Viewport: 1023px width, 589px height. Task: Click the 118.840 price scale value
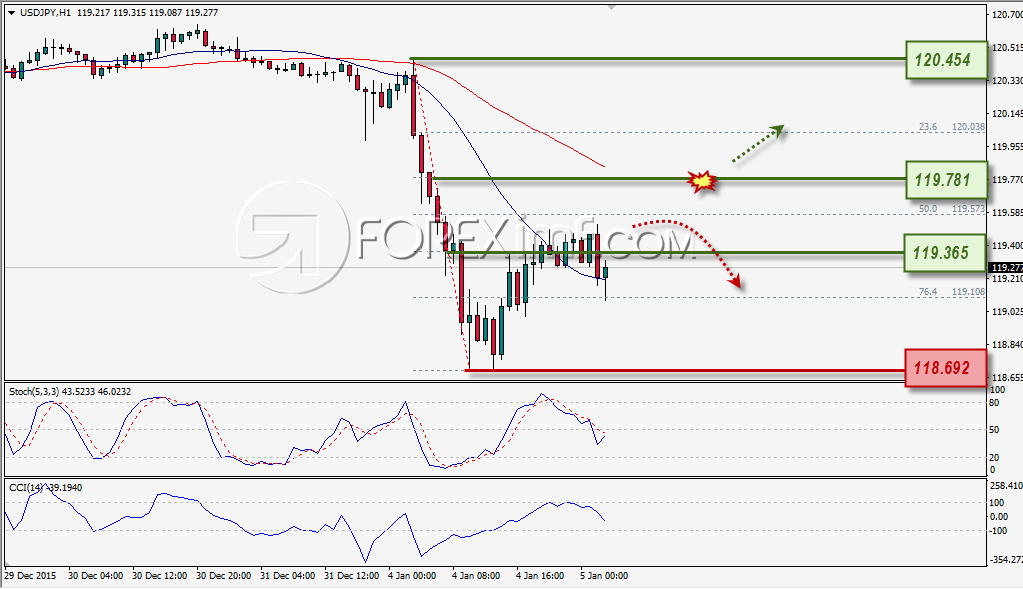coord(1007,344)
